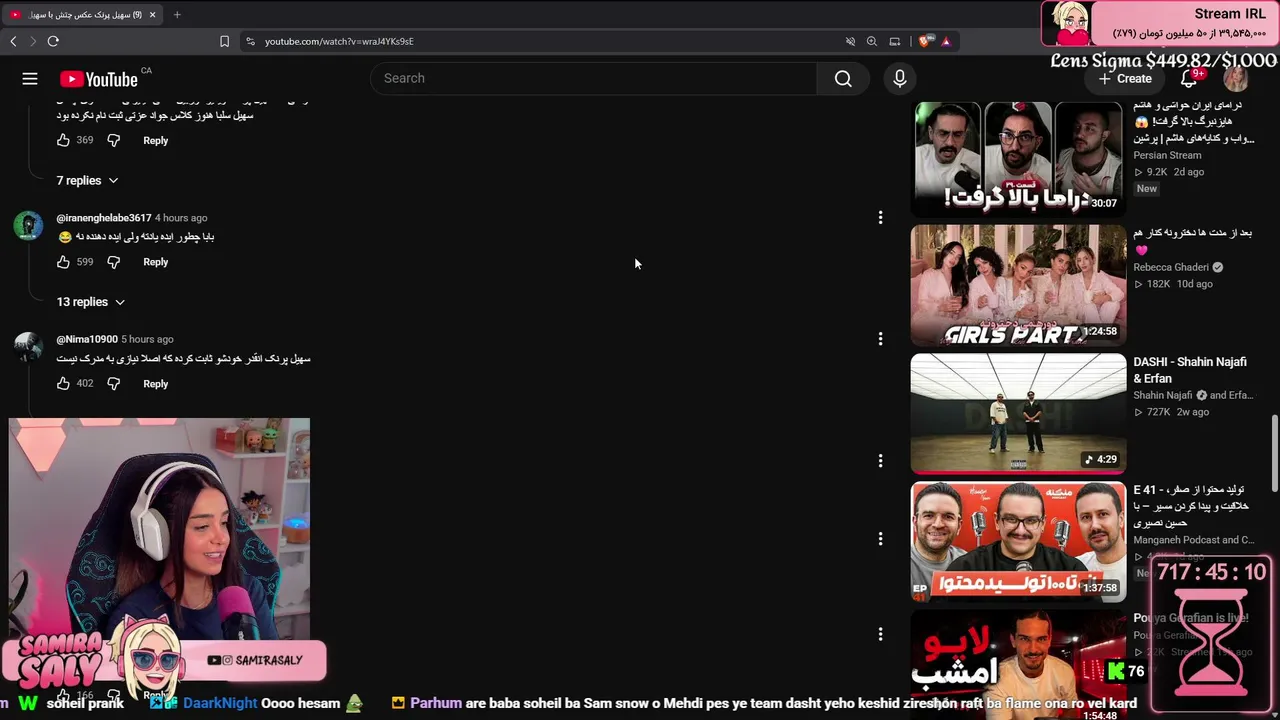Like the @Nima10900 comment
The image size is (1280, 720).
point(63,384)
